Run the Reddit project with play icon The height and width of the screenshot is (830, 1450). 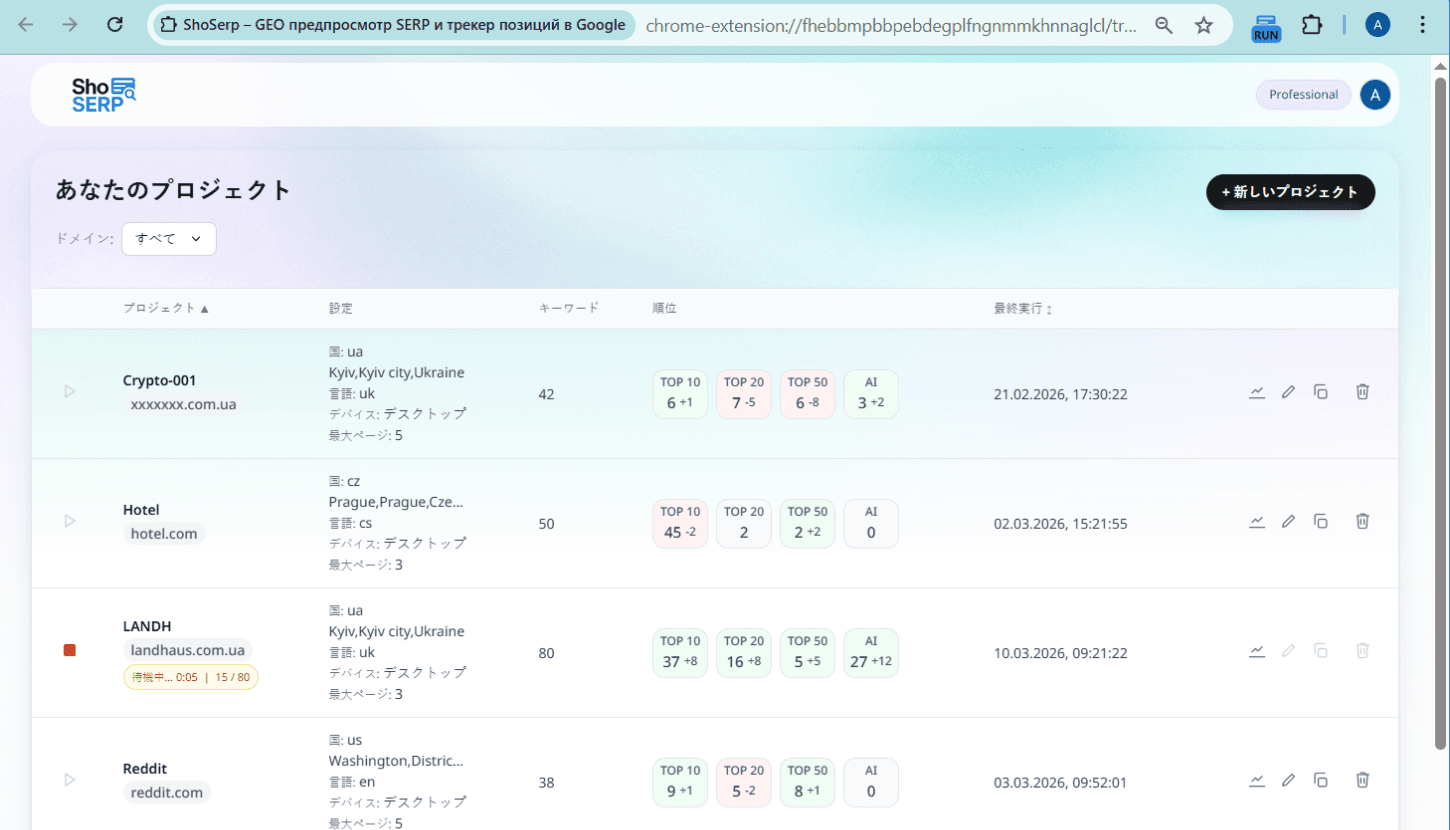tap(69, 779)
